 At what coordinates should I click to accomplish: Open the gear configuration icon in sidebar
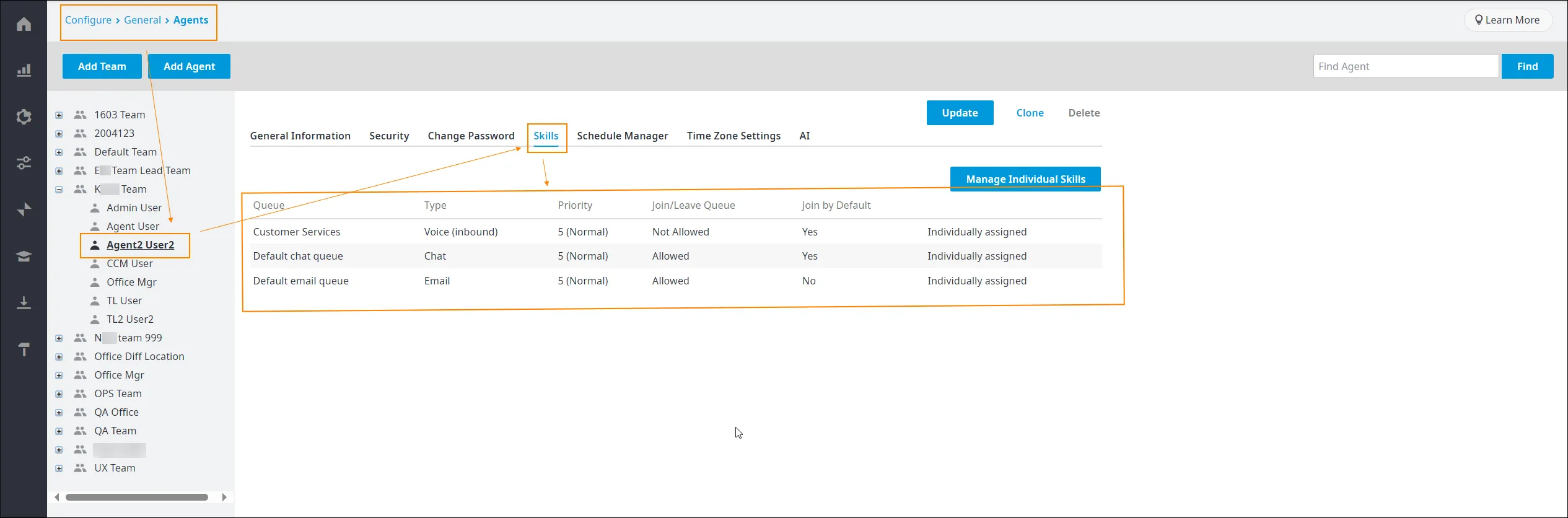pos(24,116)
